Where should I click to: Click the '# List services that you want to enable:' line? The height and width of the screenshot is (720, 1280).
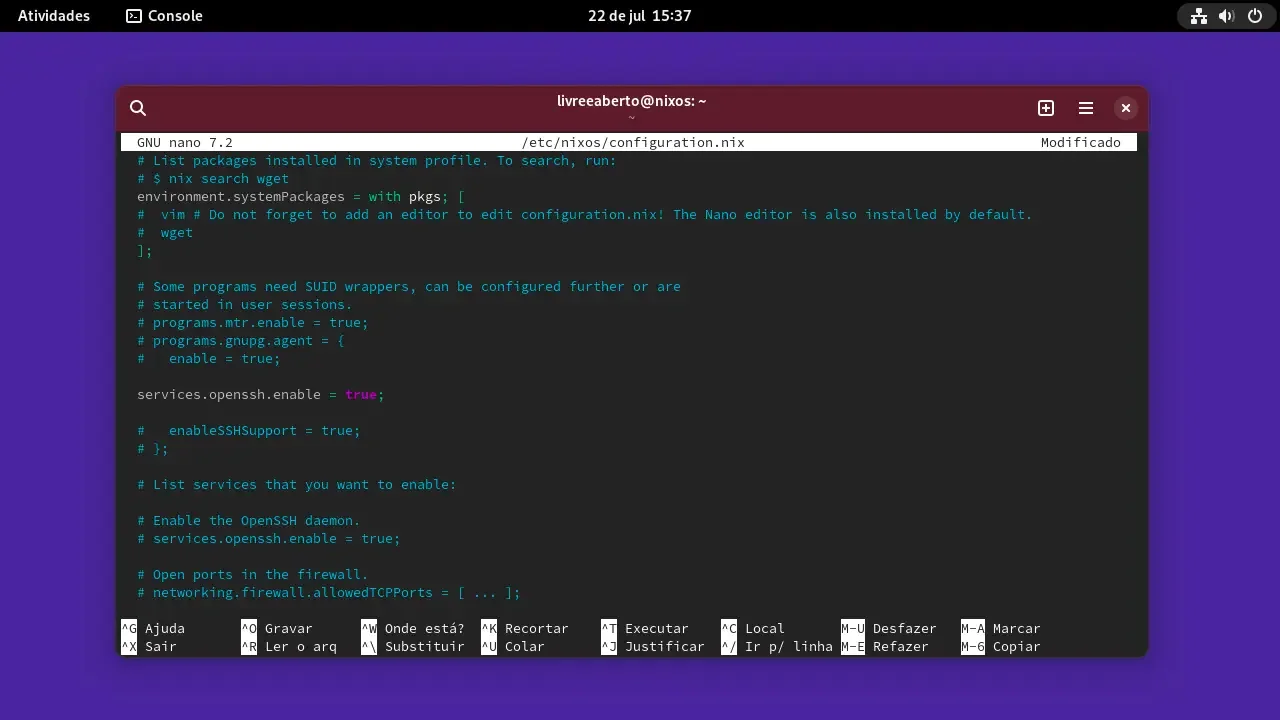[297, 485]
